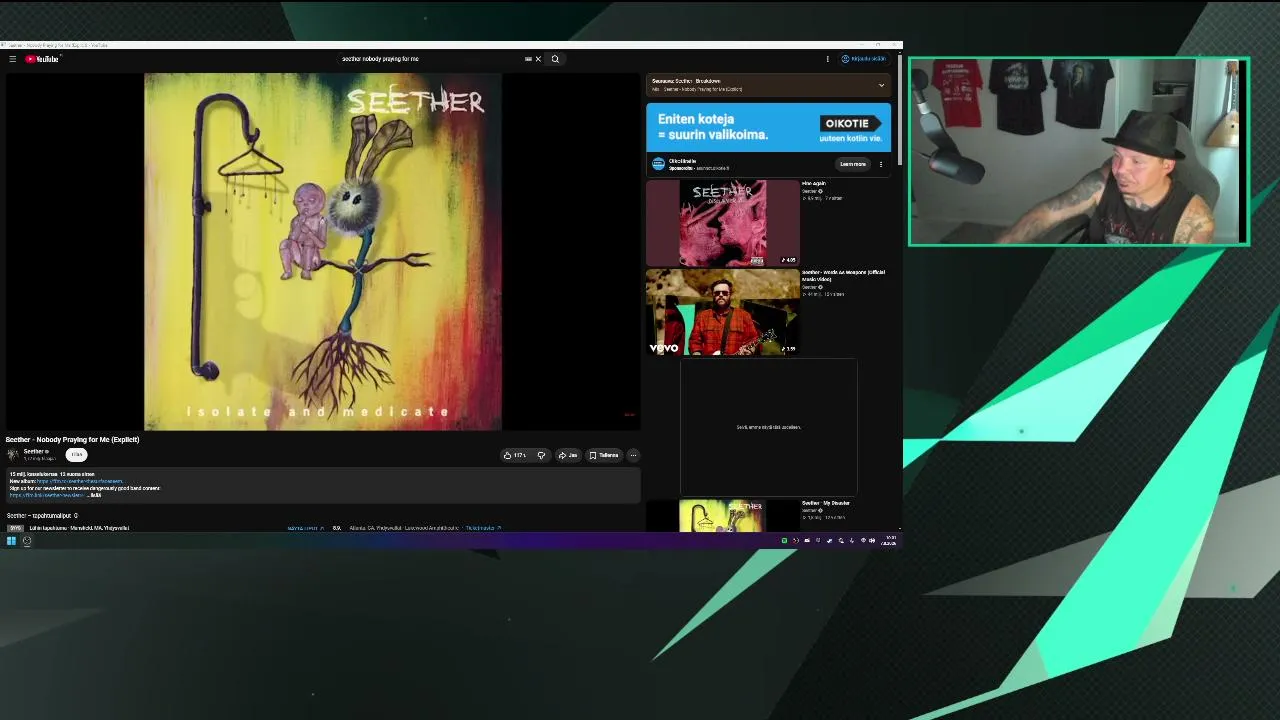Screen dimensions: 1280x720
Task: Click the green system tray icon
Action: 784,541
